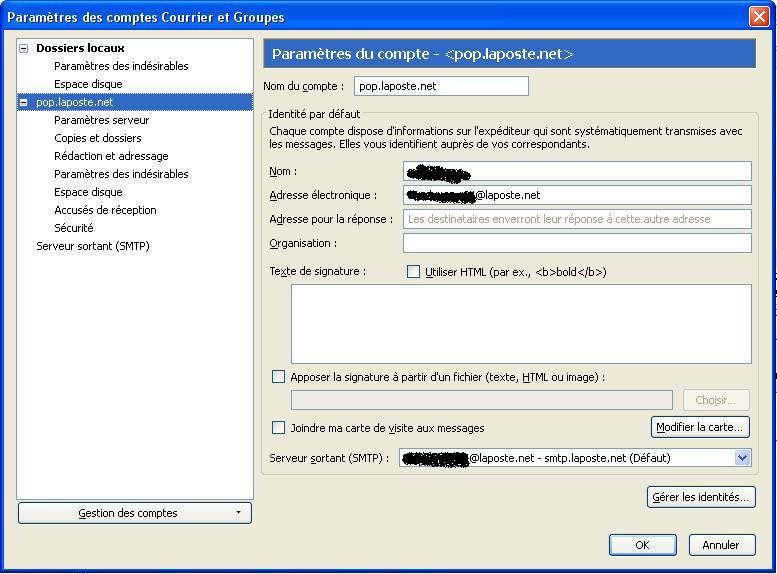Select Dossiers locaux in the tree

coord(80,48)
